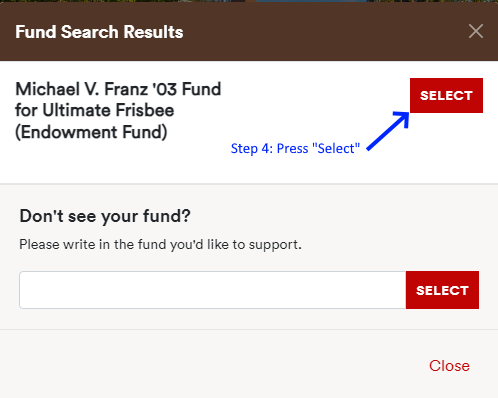Click the "Please write in the fund" instruction text
The height and width of the screenshot is (398, 498).
coord(160,244)
